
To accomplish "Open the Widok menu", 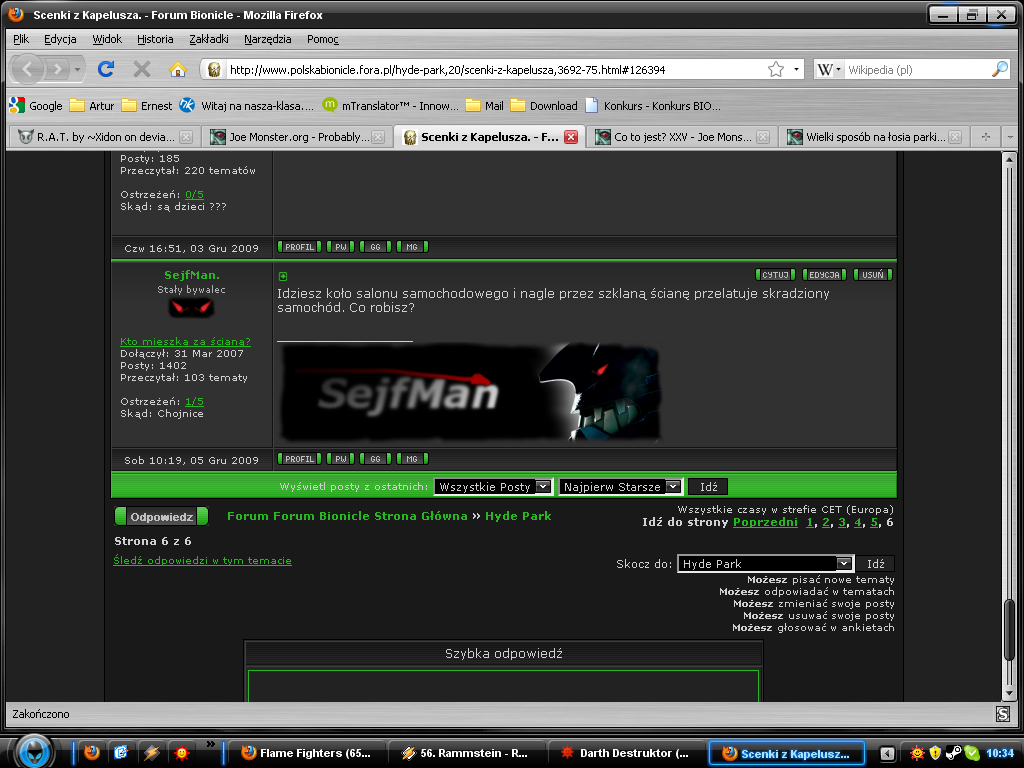I will (107, 39).
